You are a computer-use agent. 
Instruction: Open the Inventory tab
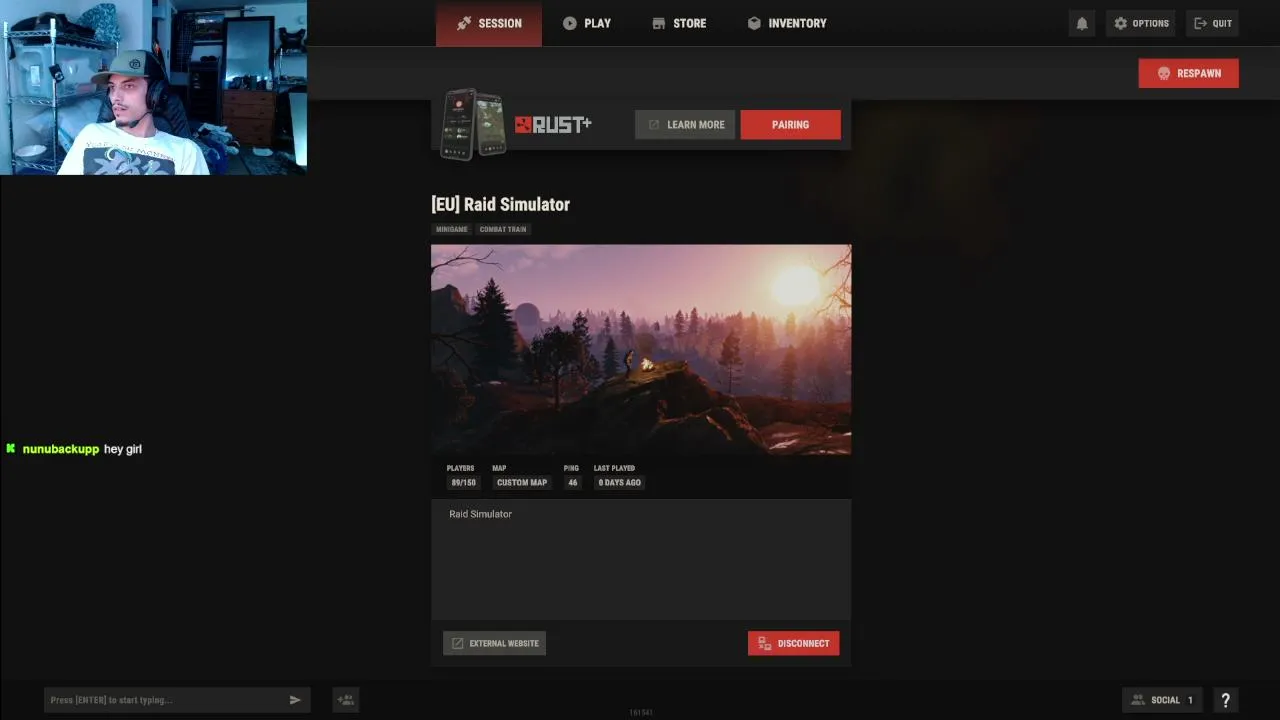[787, 23]
